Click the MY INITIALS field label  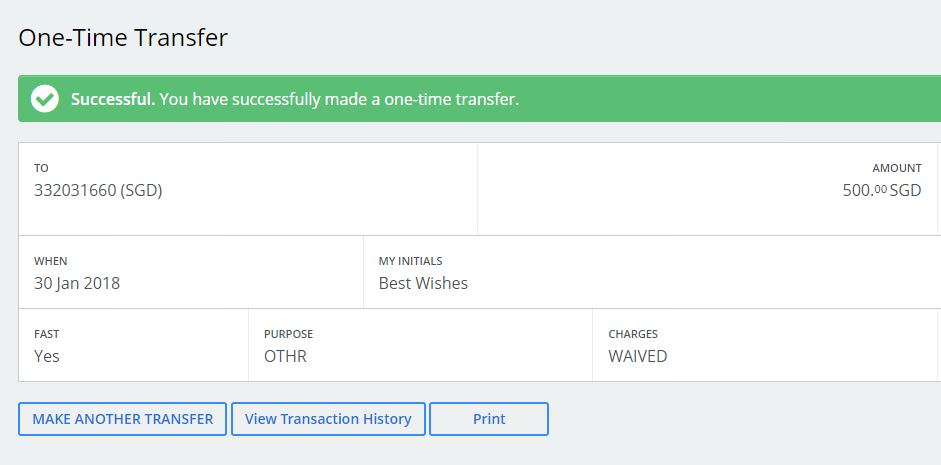410,261
